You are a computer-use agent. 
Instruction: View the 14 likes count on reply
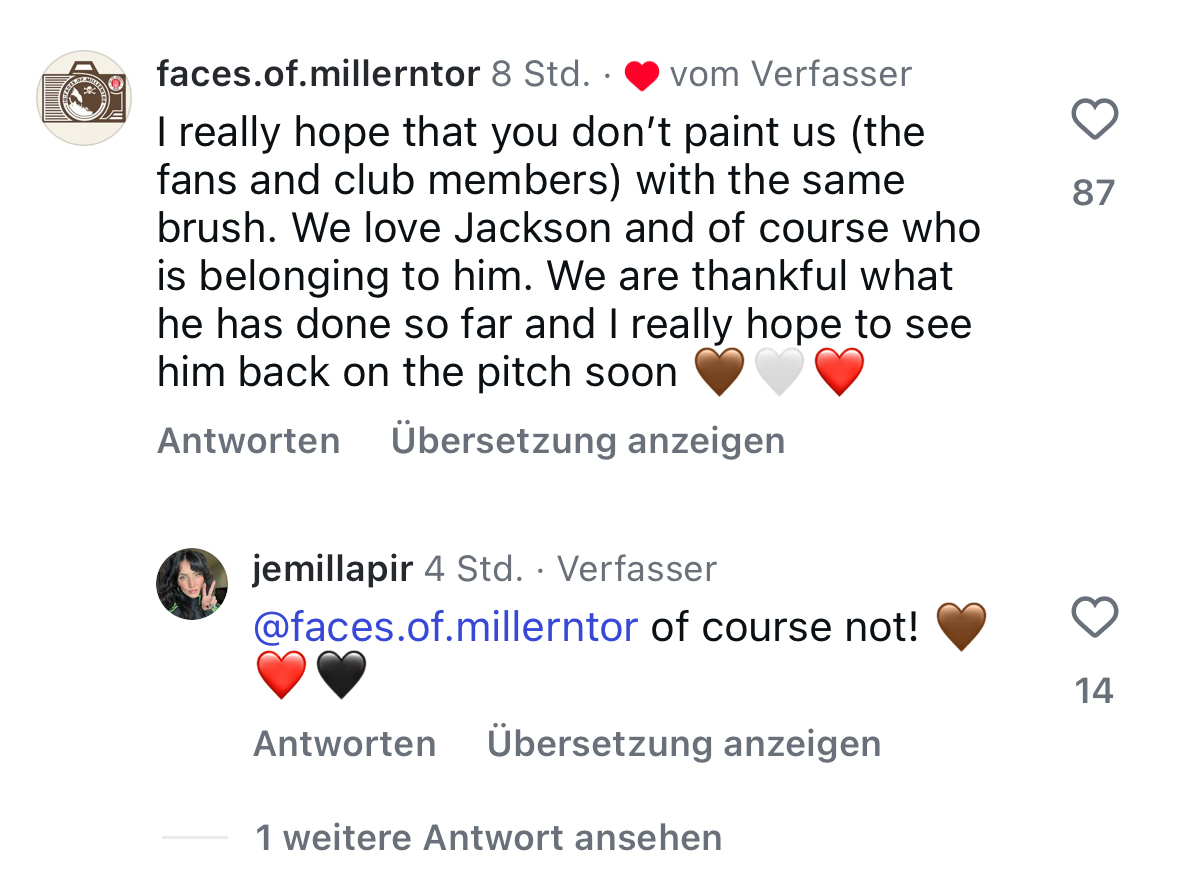click(1094, 690)
